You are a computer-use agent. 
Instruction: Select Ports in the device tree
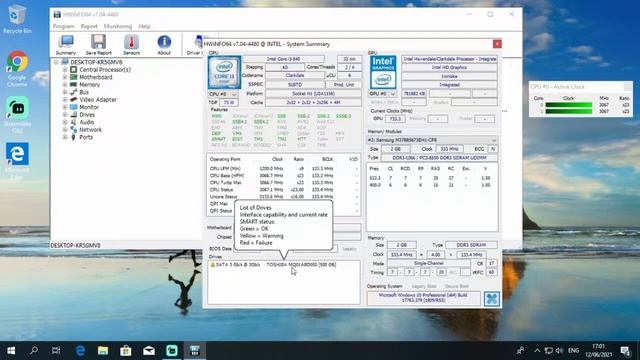(x=86, y=137)
